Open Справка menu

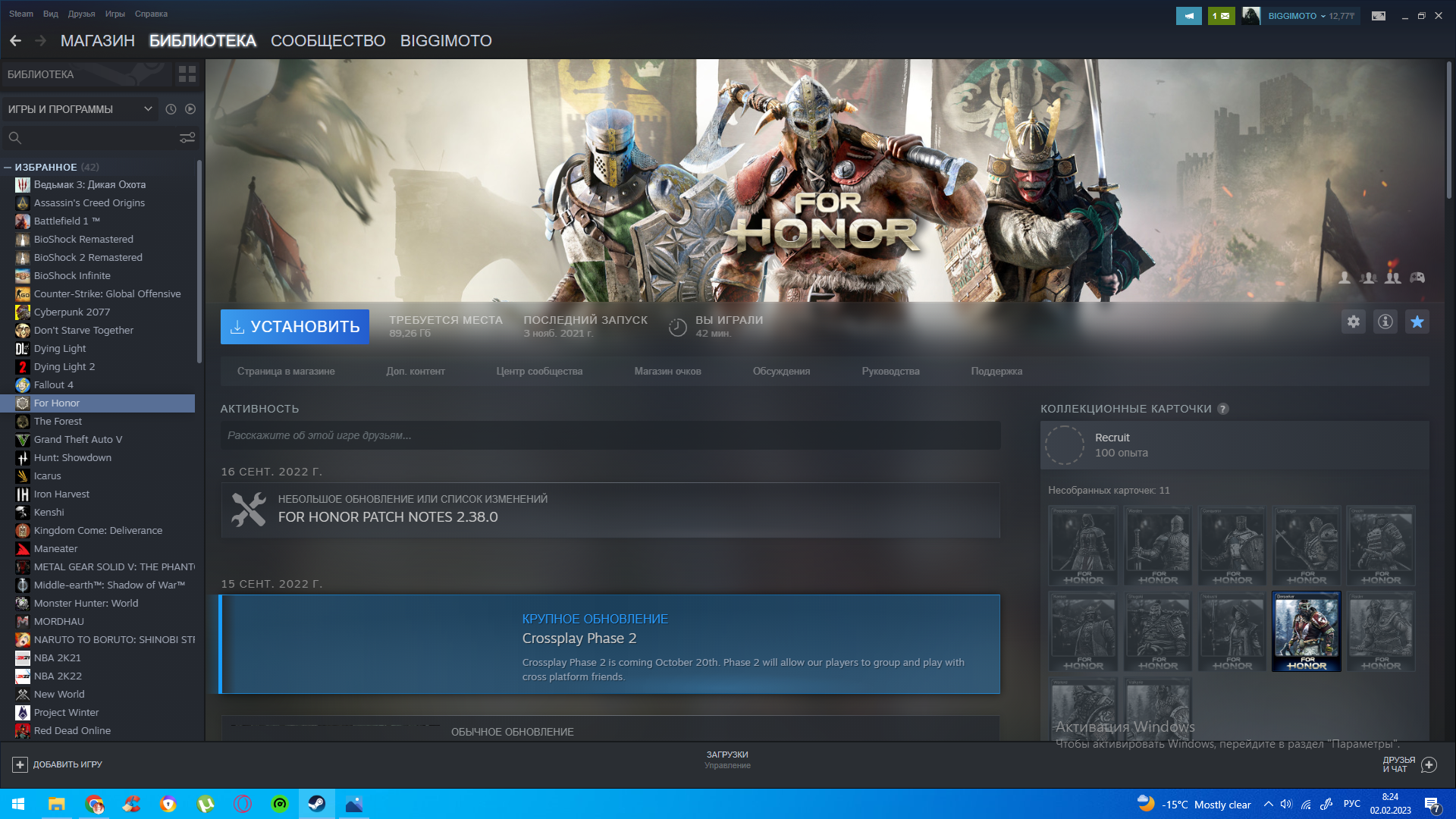pyautogui.click(x=151, y=14)
